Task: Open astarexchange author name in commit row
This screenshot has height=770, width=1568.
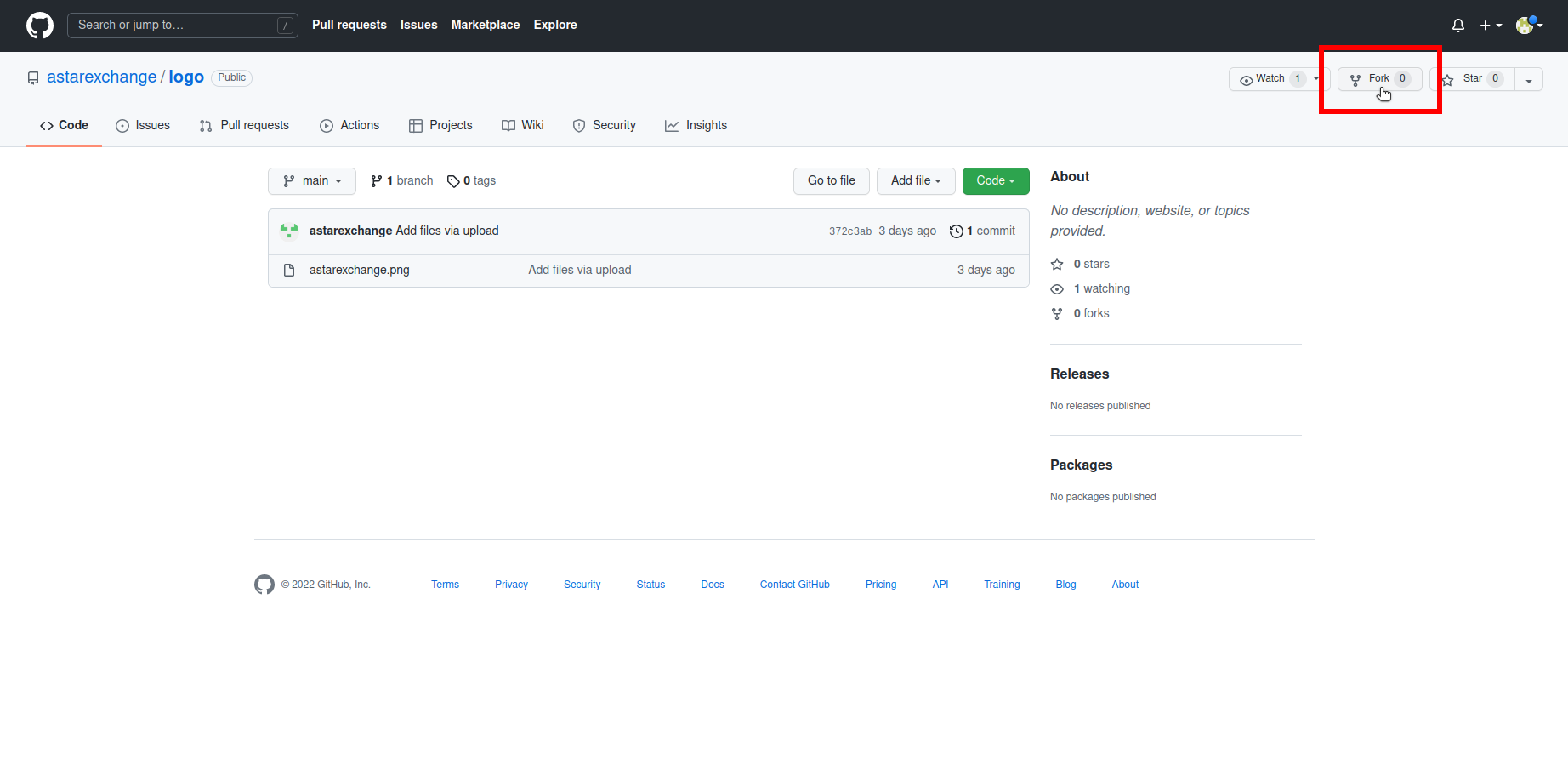Action: point(350,231)
